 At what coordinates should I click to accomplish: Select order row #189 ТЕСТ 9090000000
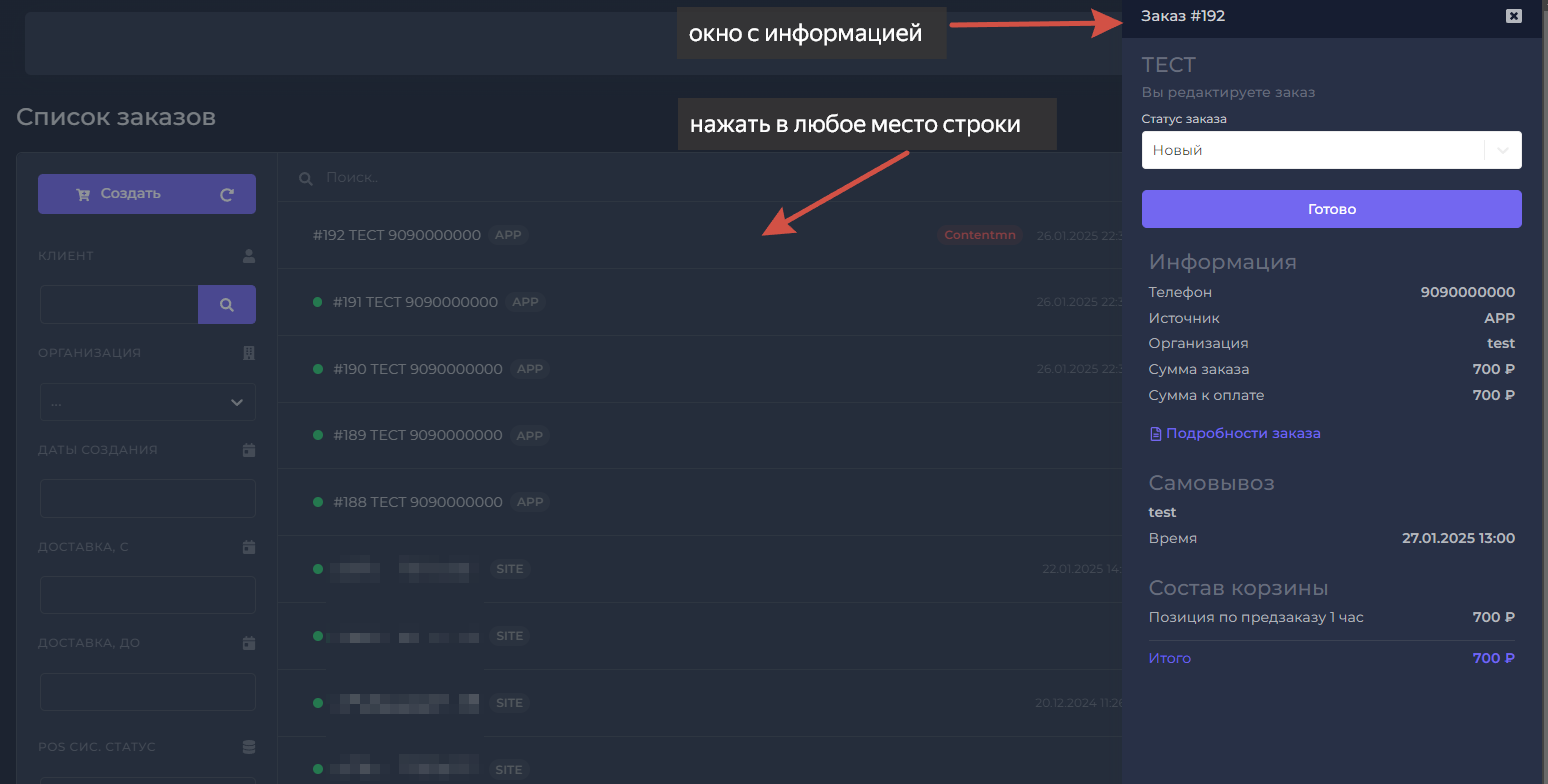(700, 435)
